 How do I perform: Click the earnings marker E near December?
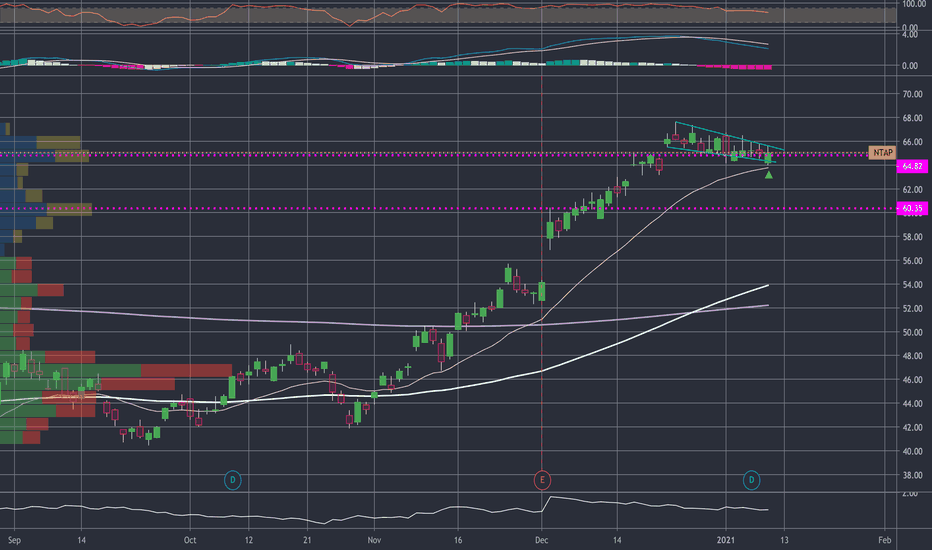pyautogui.click(x=541, y=480)
